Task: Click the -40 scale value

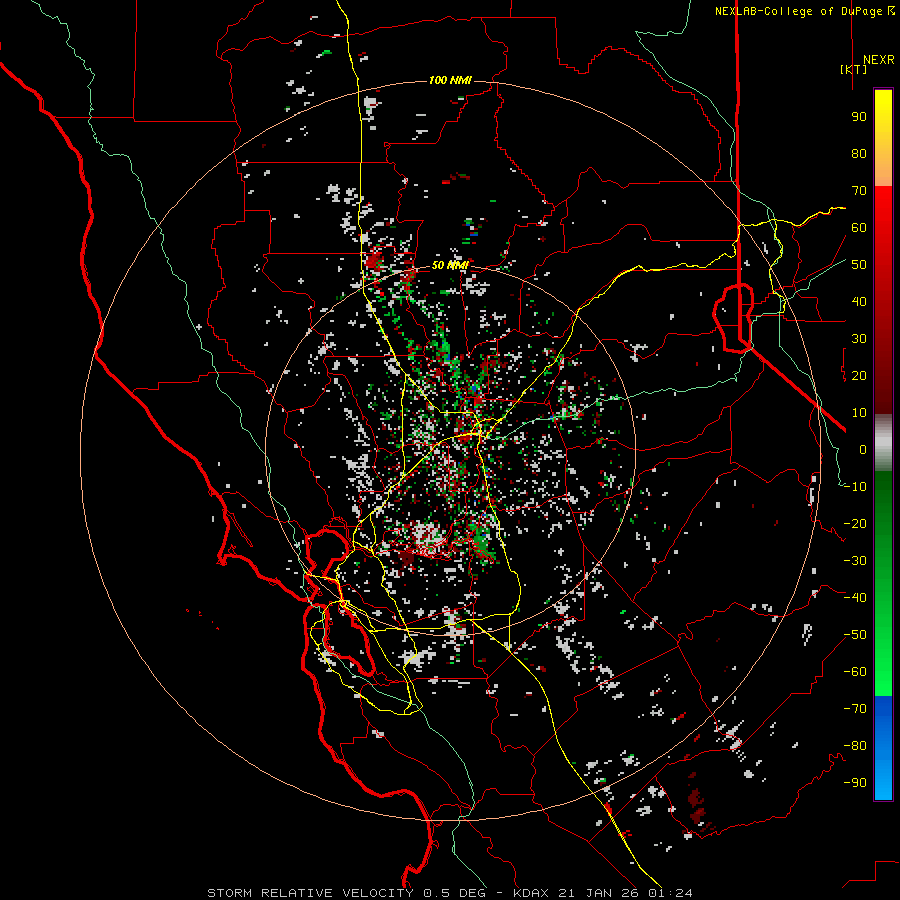Action: pyautogui.click(x=855, y=598)
